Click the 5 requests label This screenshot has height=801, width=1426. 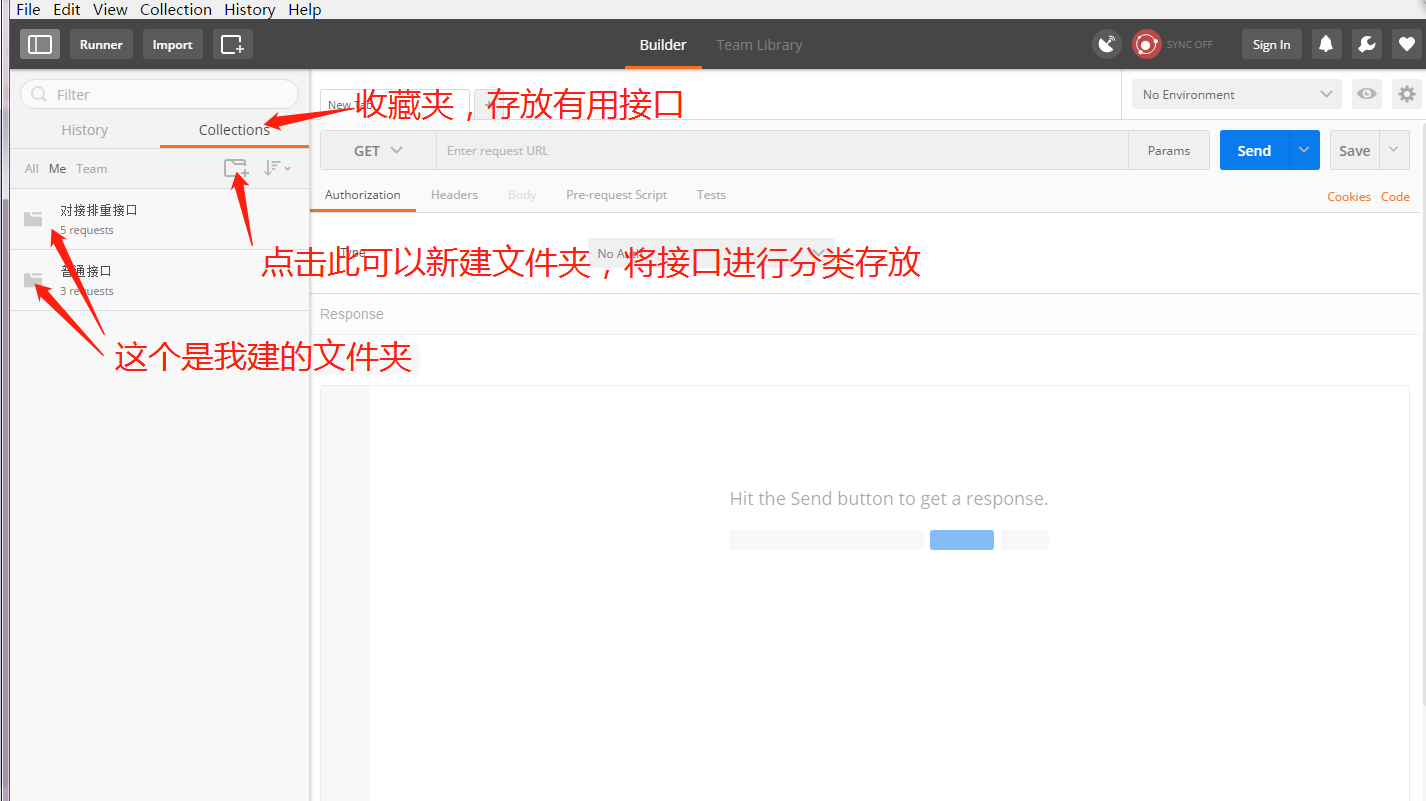[x=87, y=230]
